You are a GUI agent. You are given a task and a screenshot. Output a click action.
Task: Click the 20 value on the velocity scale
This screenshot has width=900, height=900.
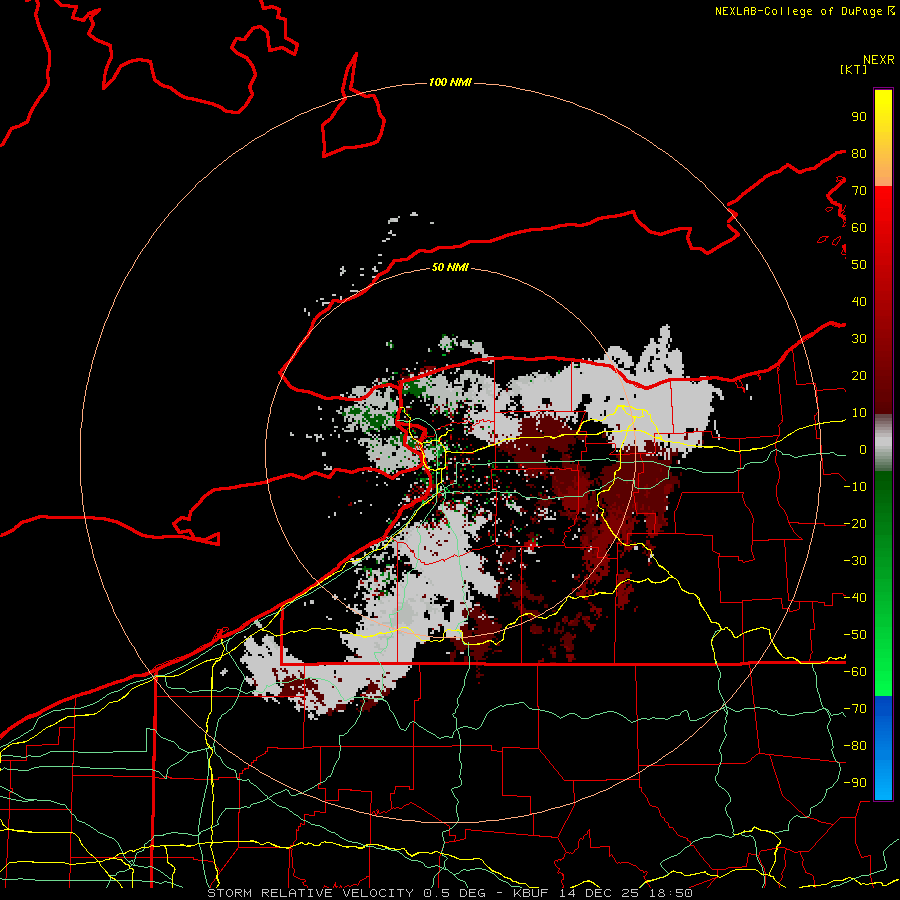(859, 375)
